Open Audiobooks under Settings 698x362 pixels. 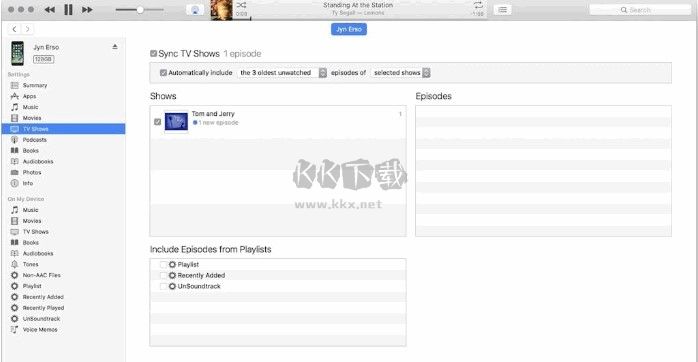pos(38,162)
